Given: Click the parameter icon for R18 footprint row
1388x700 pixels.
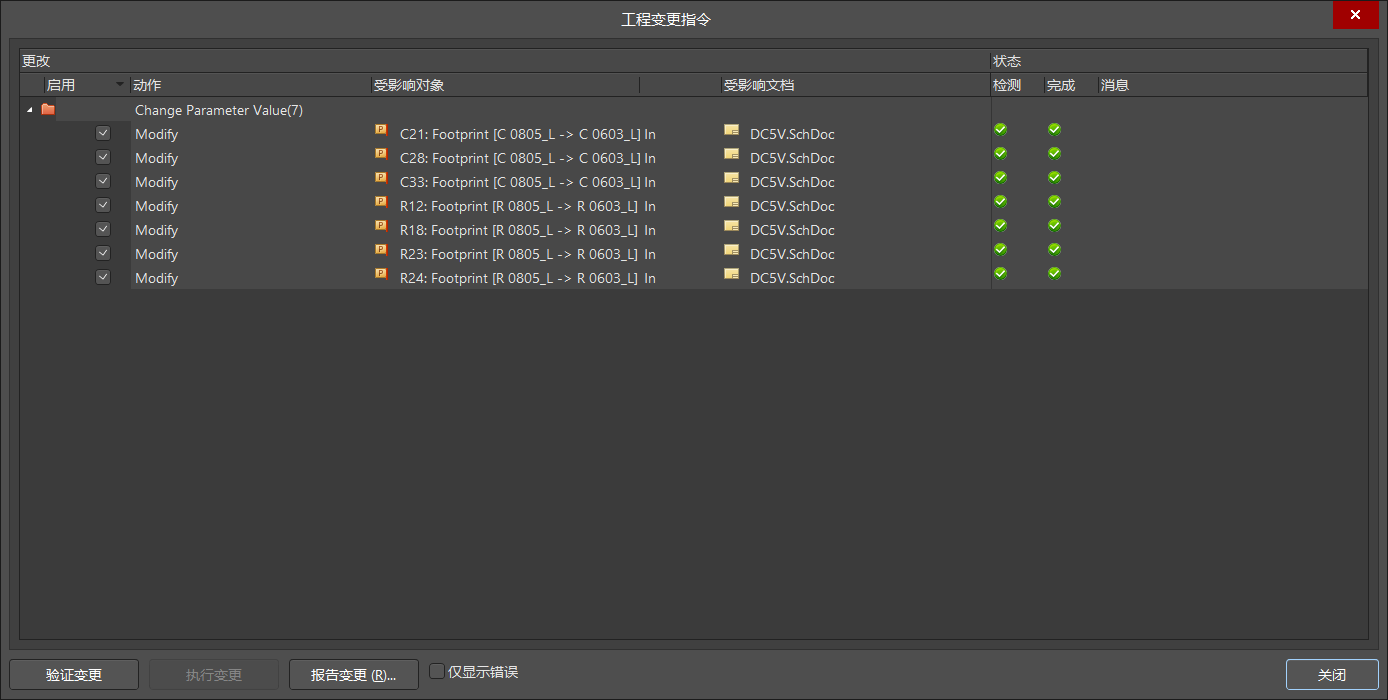Looking at the screenshot, I should [381, 226].
